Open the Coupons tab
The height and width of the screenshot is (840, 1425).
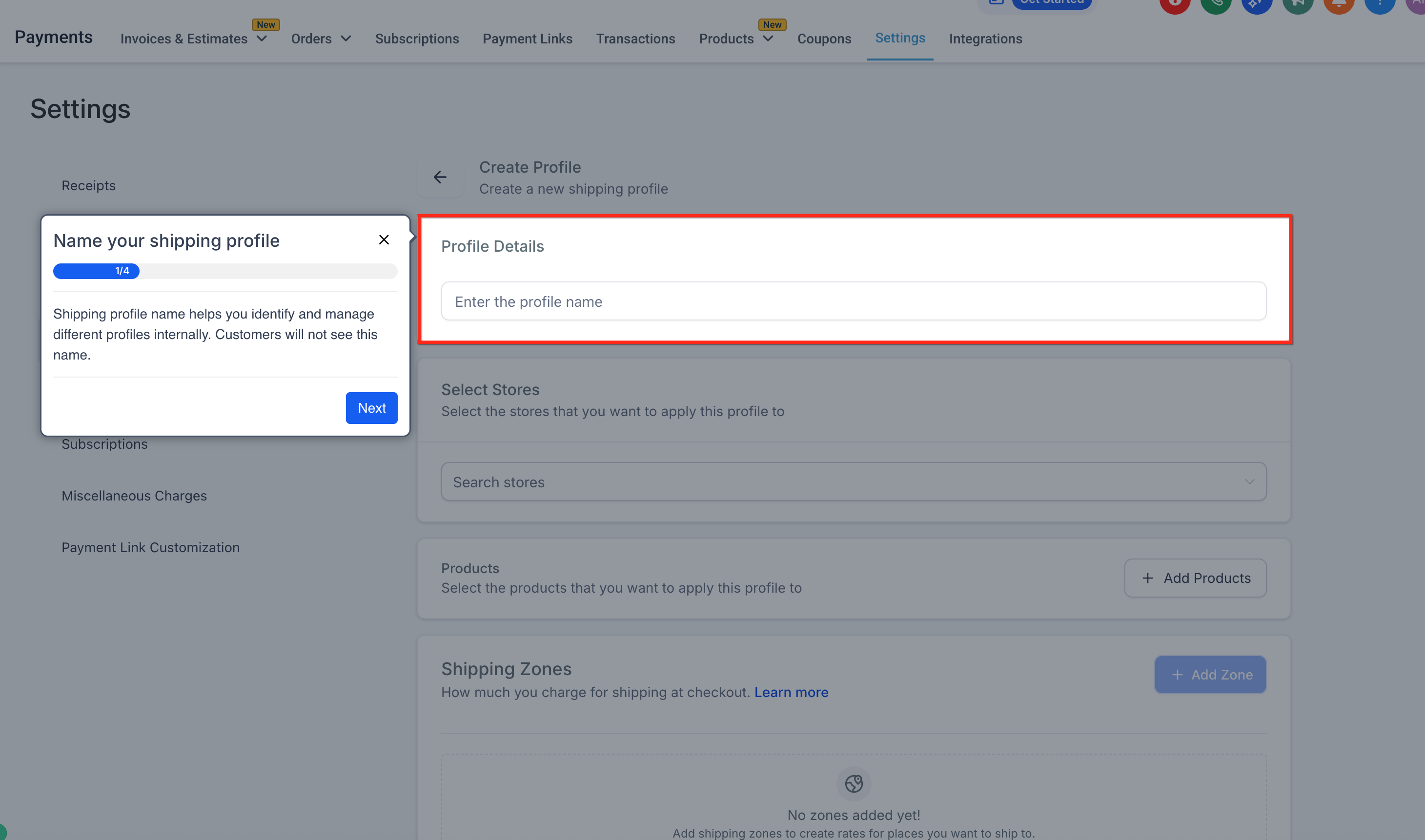(x=824, y=39)
